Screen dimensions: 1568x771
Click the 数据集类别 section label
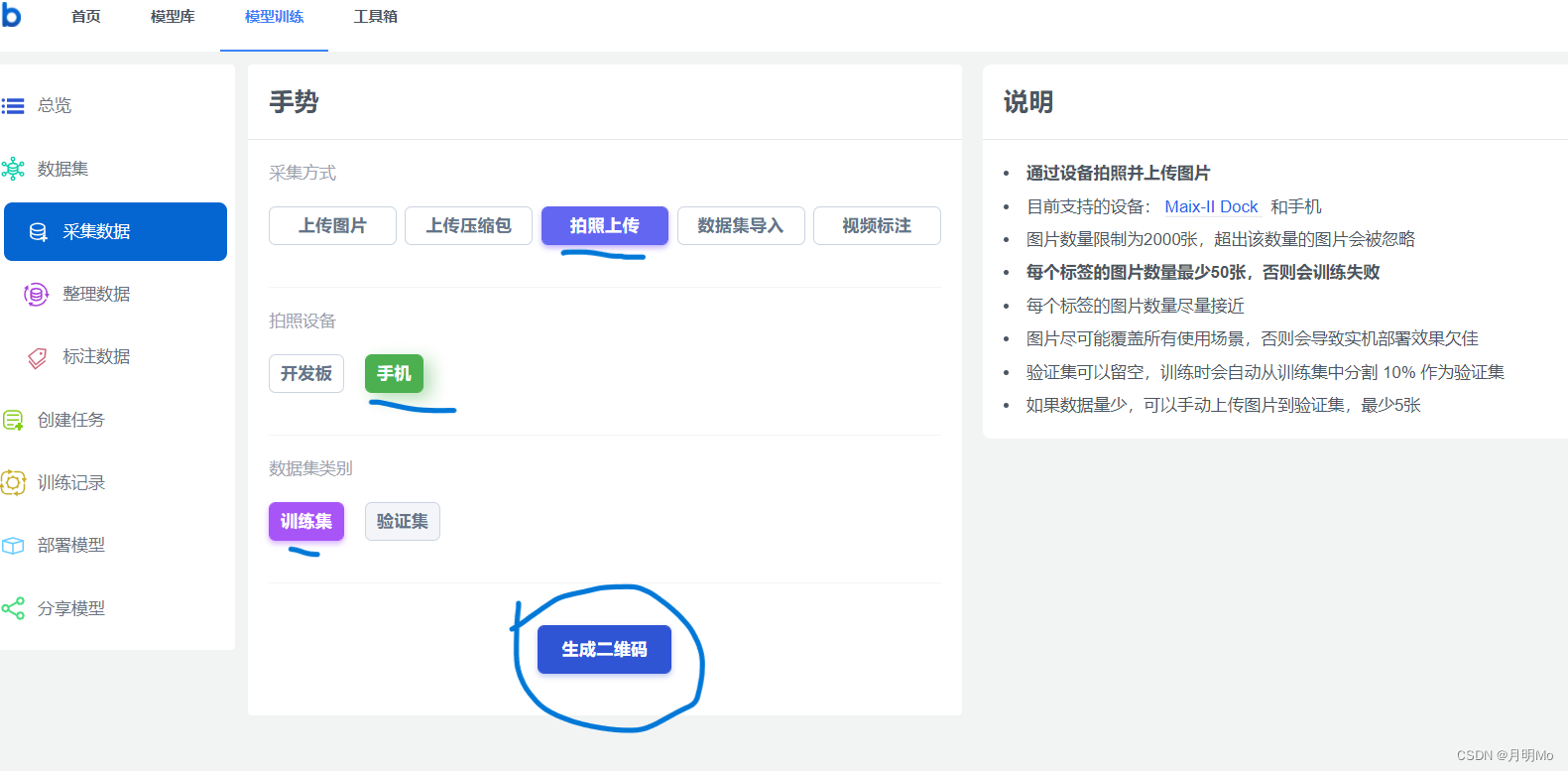pyautogui.click(x=310, y=468)
